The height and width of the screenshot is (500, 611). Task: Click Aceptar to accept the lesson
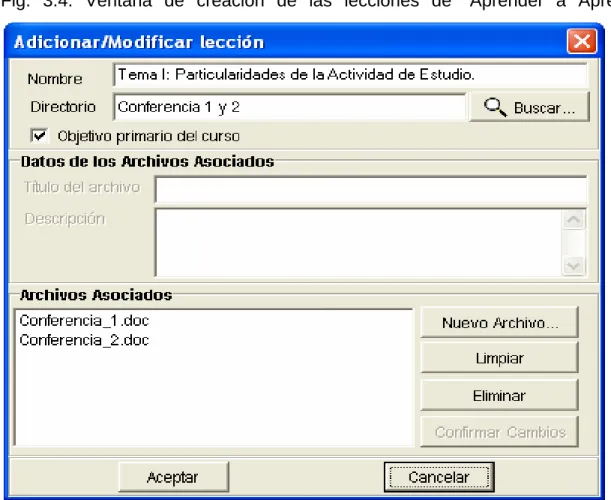tap(173, 477)
